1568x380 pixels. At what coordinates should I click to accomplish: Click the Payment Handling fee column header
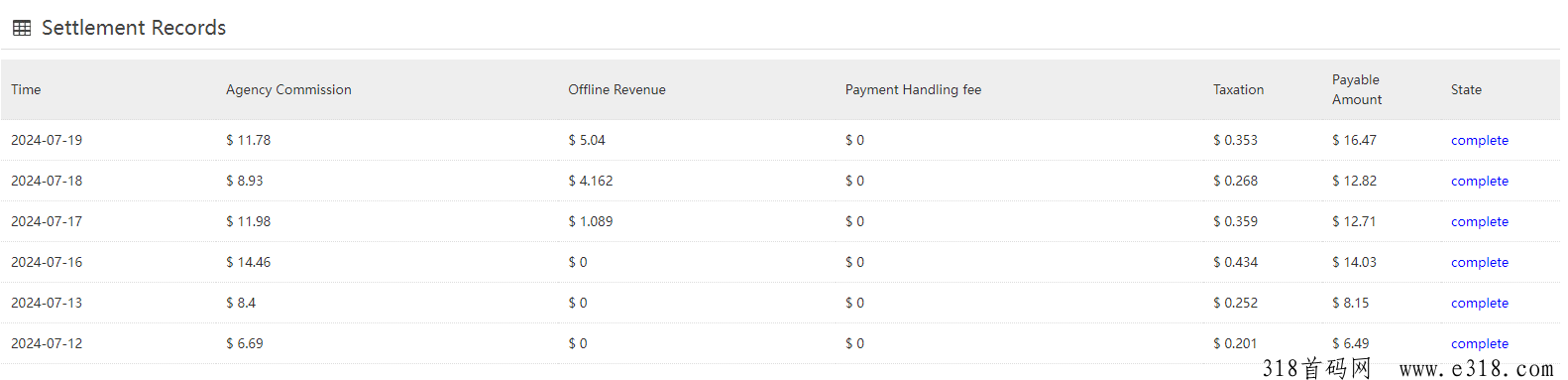[913, 89]
